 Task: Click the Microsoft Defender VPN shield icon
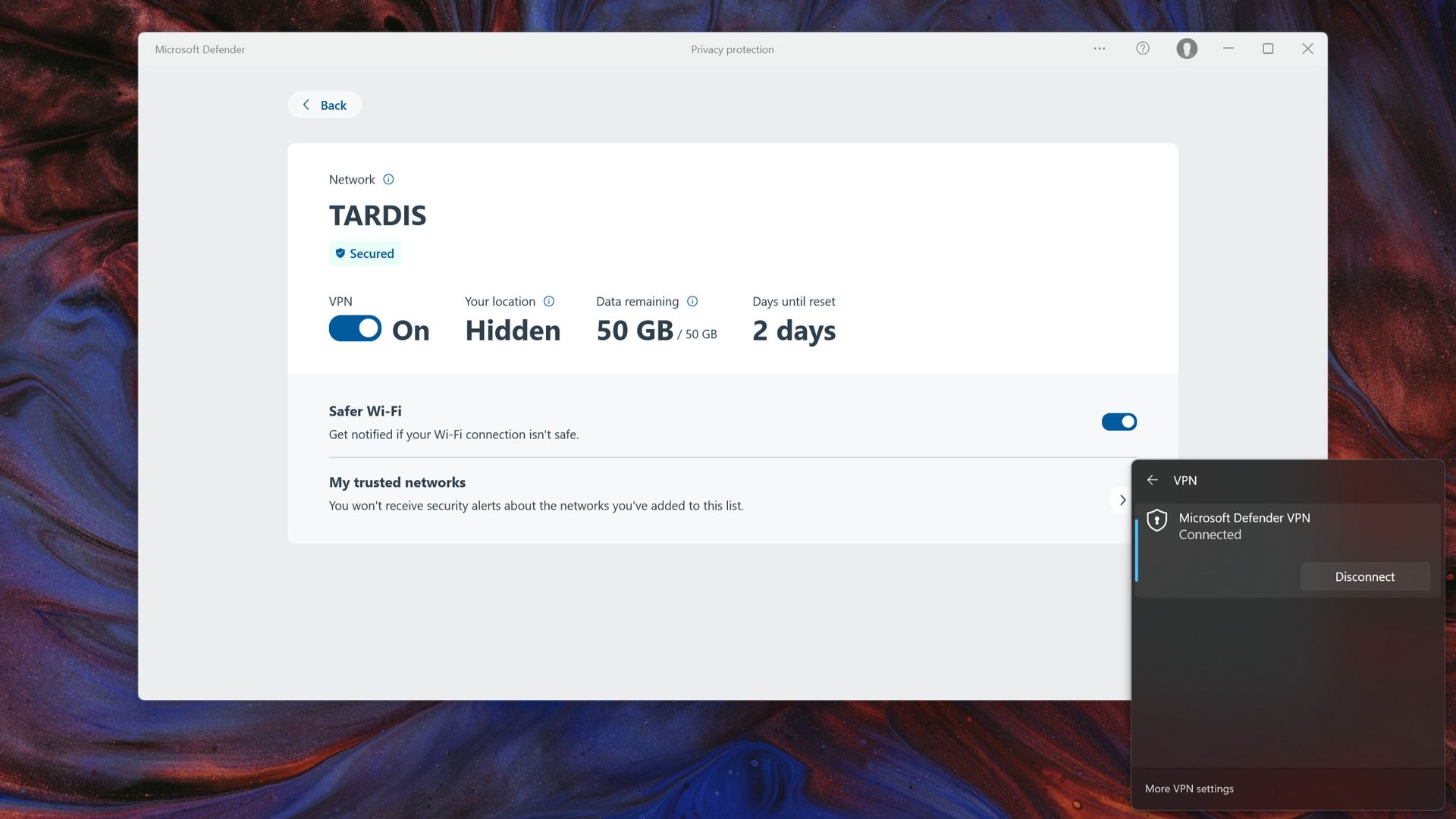tap(1159, 522)
